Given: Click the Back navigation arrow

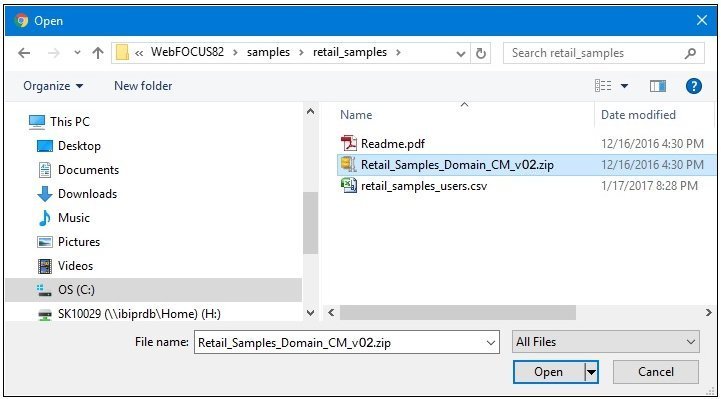Looking at the screenshot, I should (x=24, y=53).
